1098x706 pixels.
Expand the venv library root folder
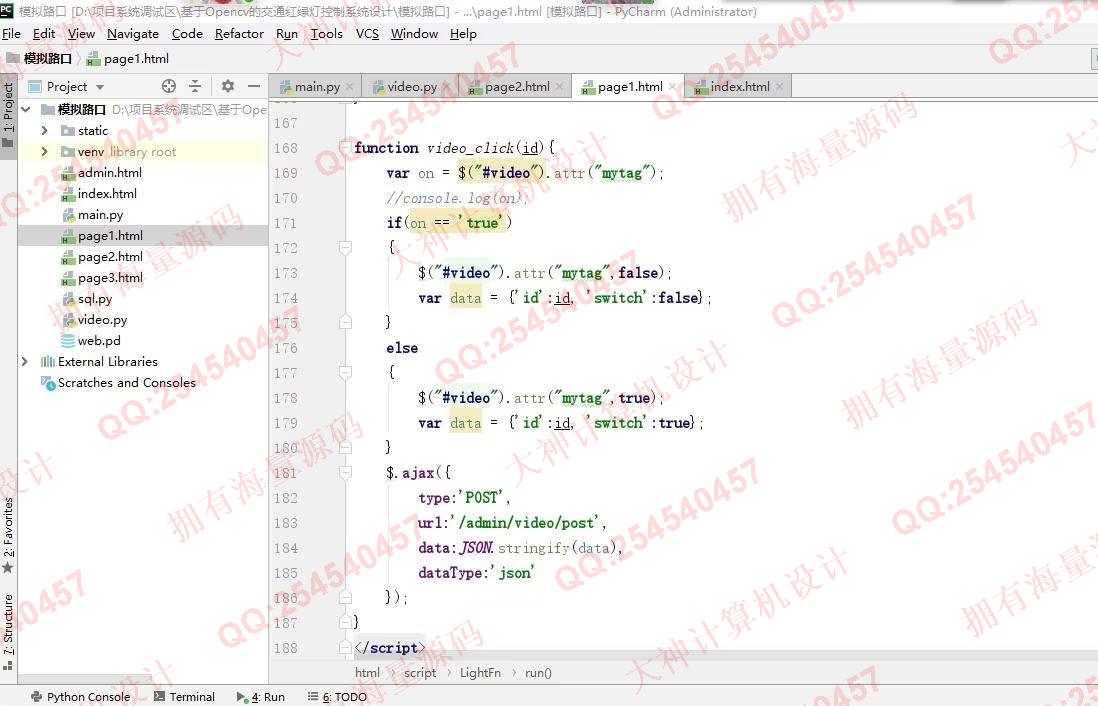click(x=45, y=152)
